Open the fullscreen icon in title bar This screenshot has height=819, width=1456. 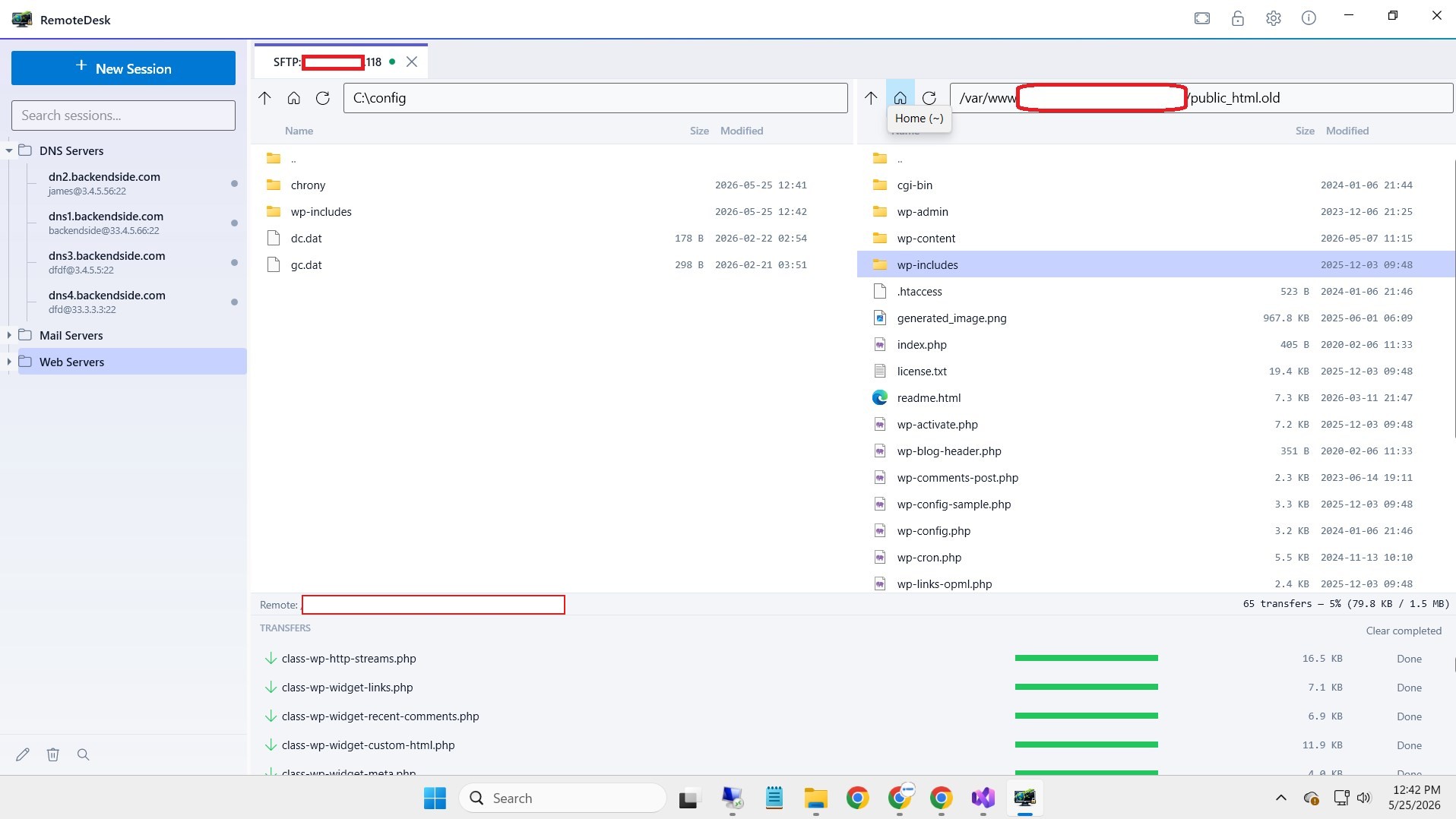click(1201, 18)
